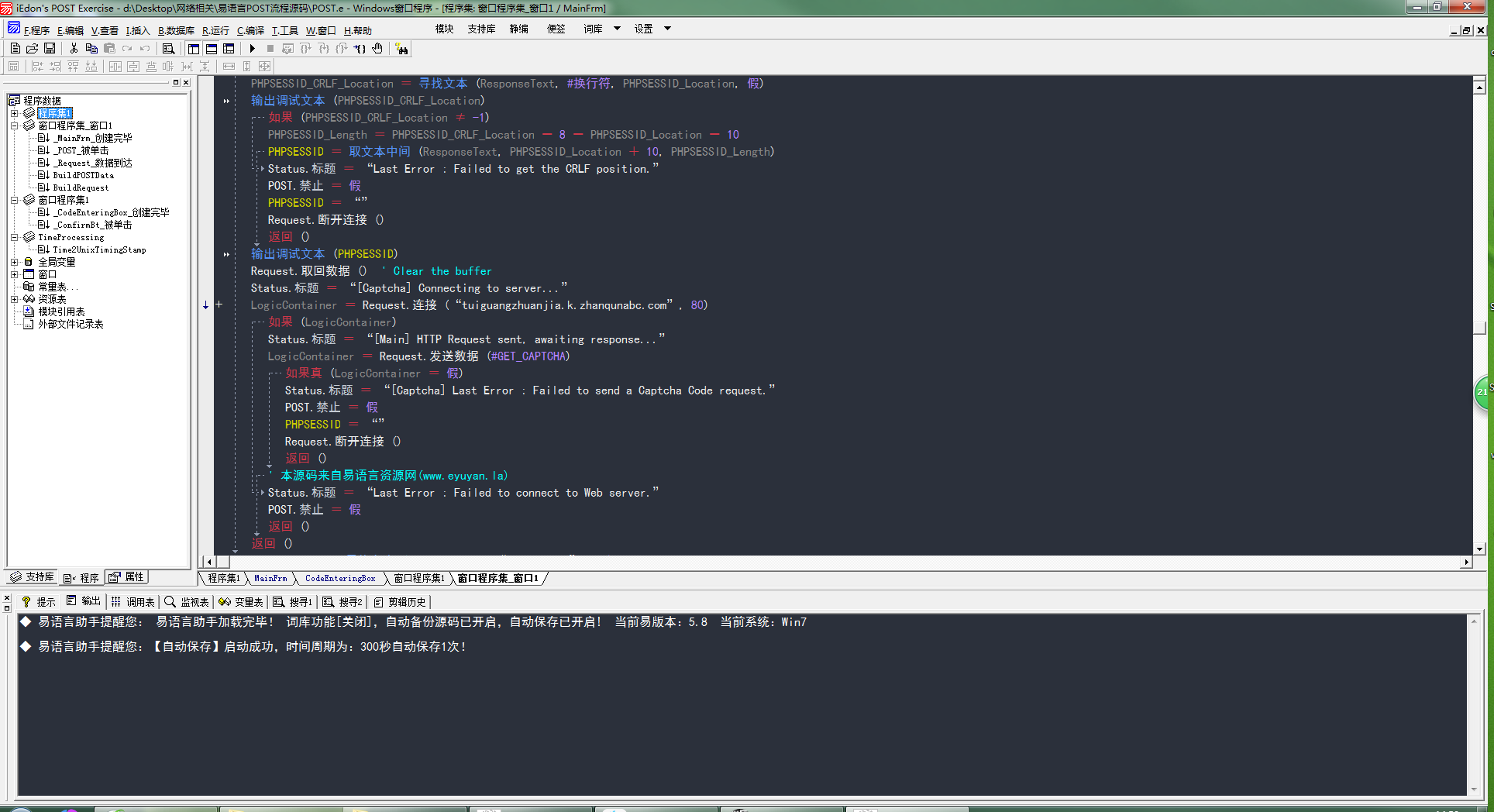Click the 静编 button
Image resolution: width=1494 pixels, height=812 pixels.
pyautogui.click(x=518, y=29)
